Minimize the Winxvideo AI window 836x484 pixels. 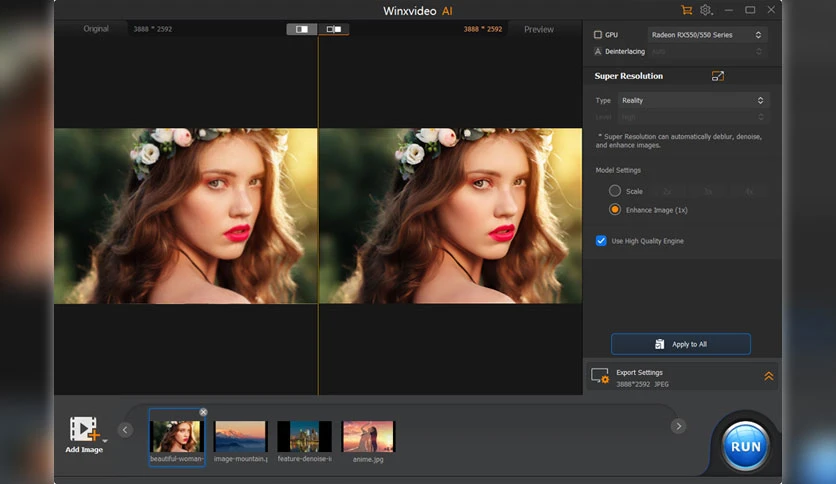pos(728,10)
